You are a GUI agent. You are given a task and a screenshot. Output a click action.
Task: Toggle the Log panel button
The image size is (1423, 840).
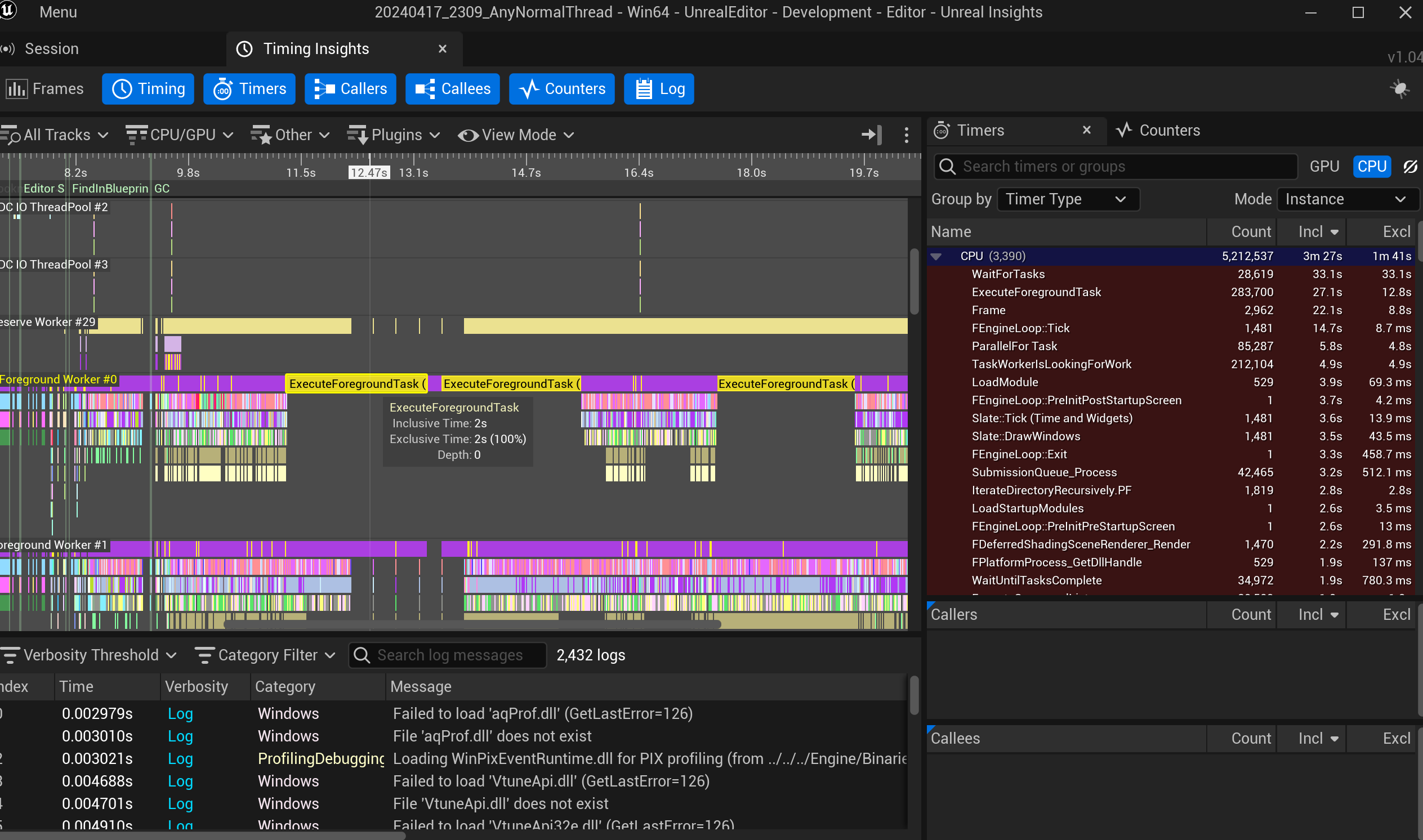[x=659, y=89]
